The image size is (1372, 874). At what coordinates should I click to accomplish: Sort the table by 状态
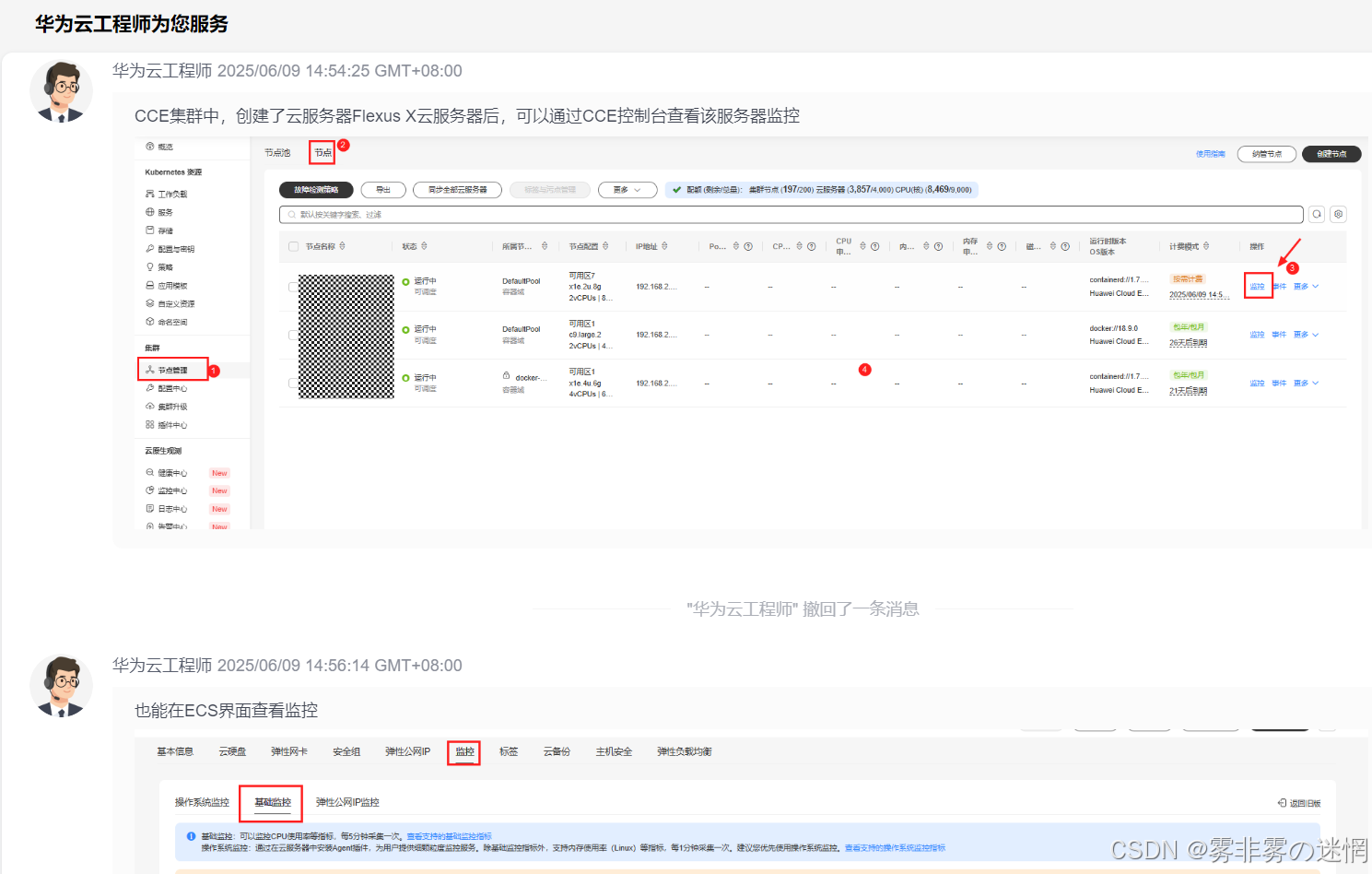(424, 246)
